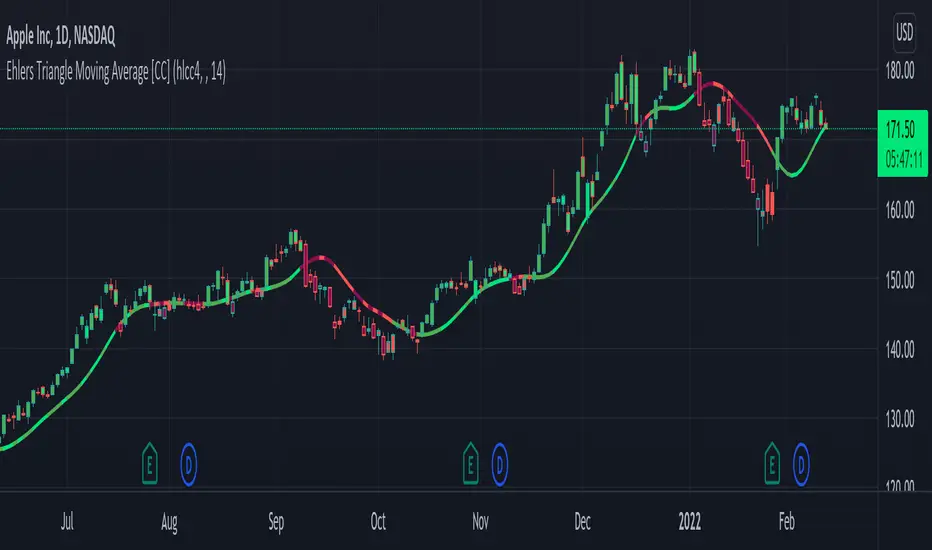Click the Feb label on time axis
Viewport: 932px width, 550px height.
coord(787,521)
